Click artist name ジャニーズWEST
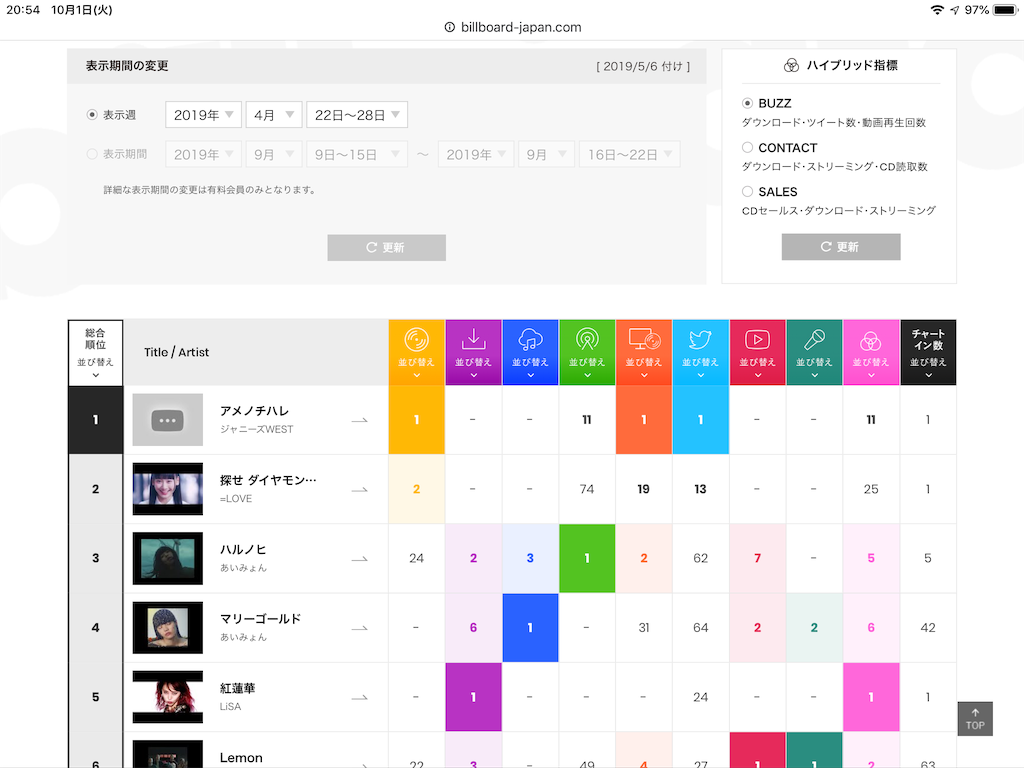This screenshot has height=768, width=1024. (x=257, y=429)
